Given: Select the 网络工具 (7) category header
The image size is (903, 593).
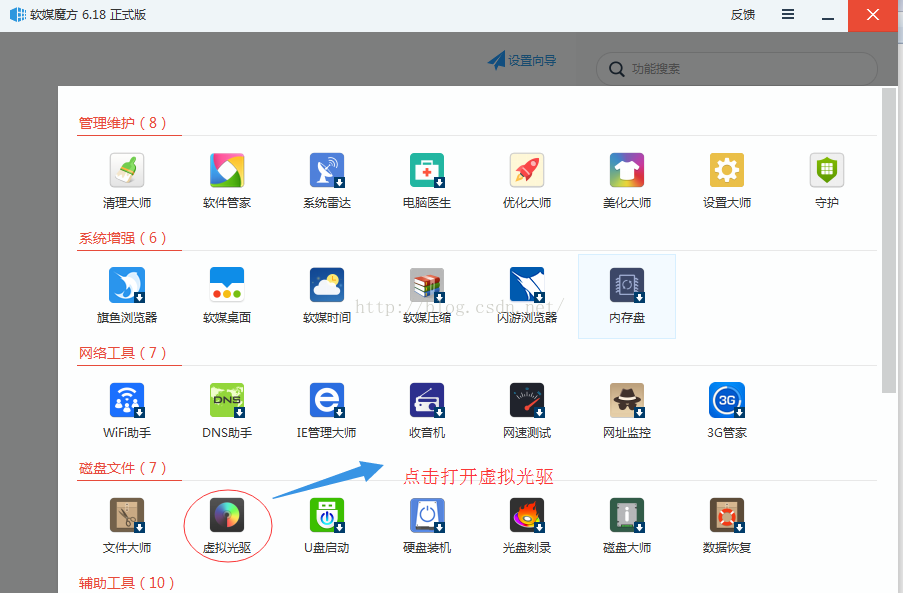Looking at the screenshot, I should pyautogui.click(x=123, y=353).
